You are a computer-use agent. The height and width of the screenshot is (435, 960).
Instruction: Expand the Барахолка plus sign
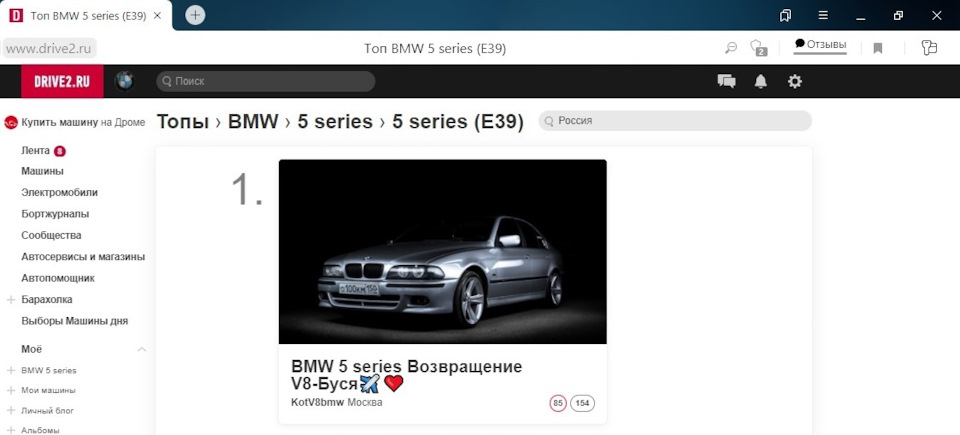point(10,300)
